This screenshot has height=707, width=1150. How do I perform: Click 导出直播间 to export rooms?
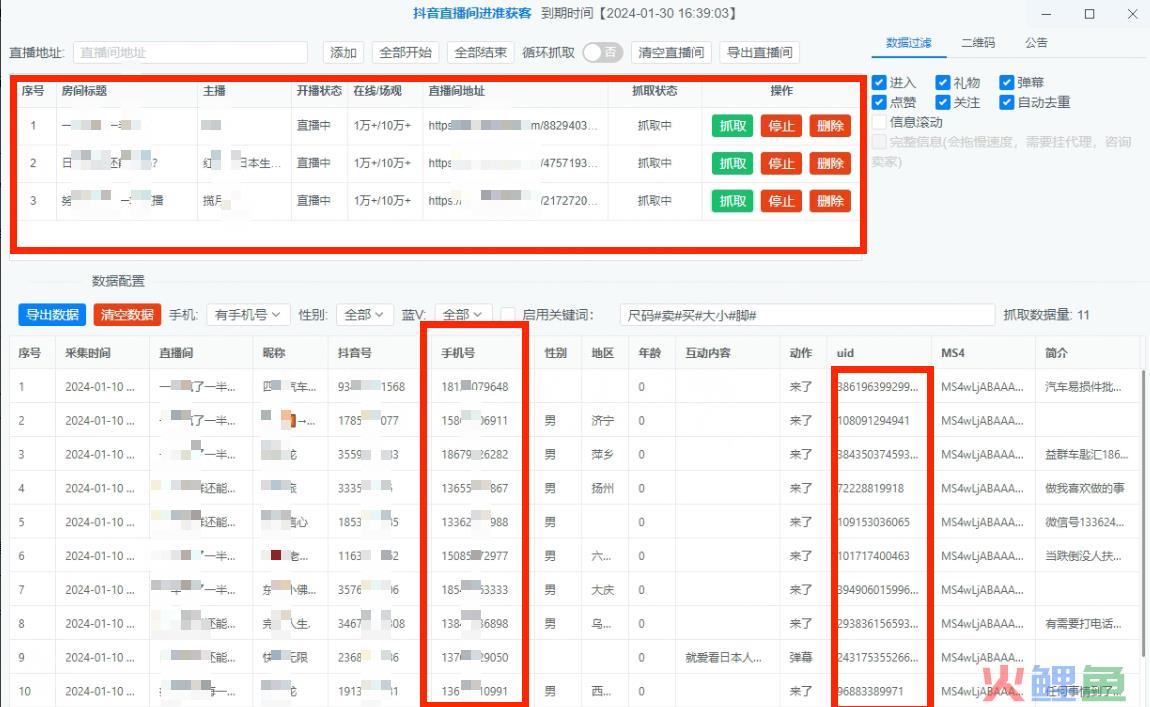coord(760,53)
